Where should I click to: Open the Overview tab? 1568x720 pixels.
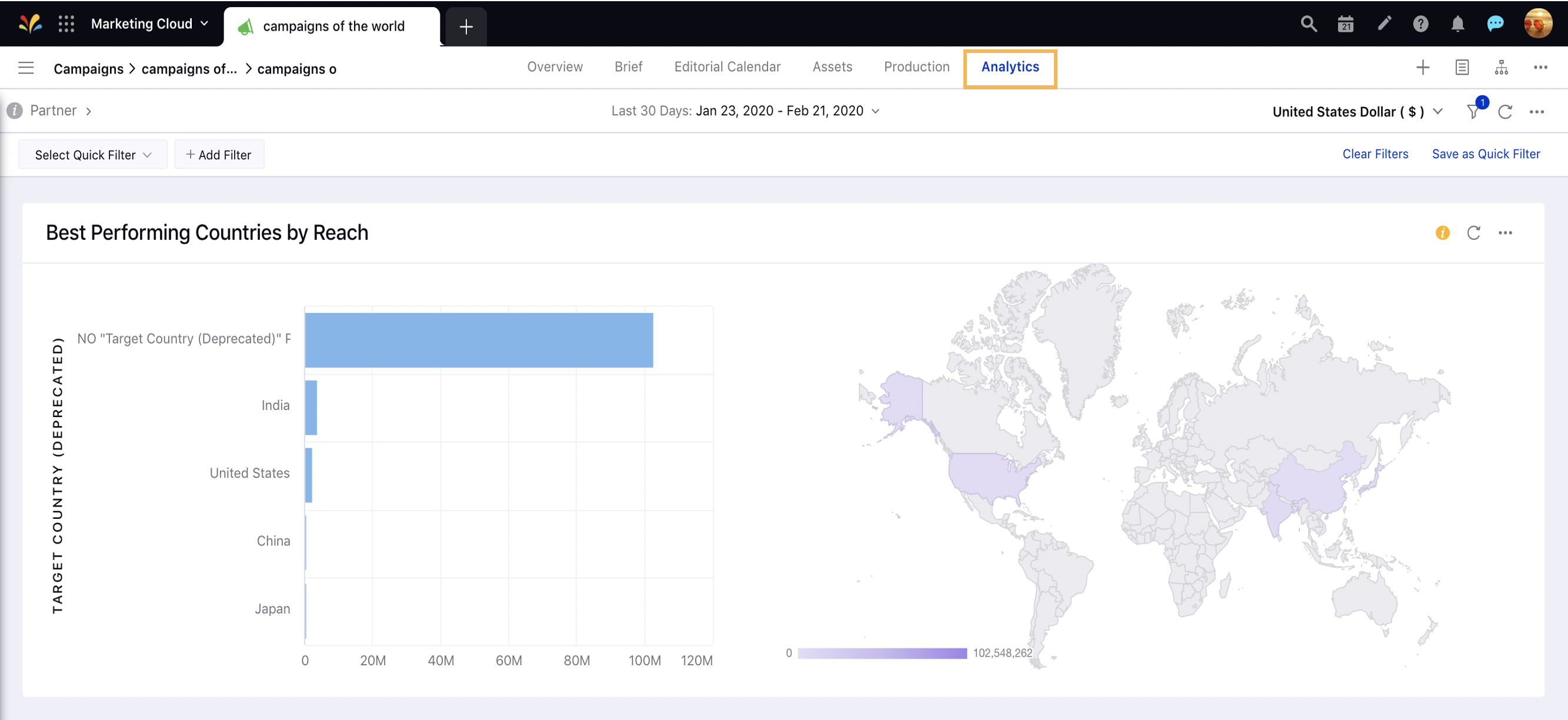[x=555, y=67]
